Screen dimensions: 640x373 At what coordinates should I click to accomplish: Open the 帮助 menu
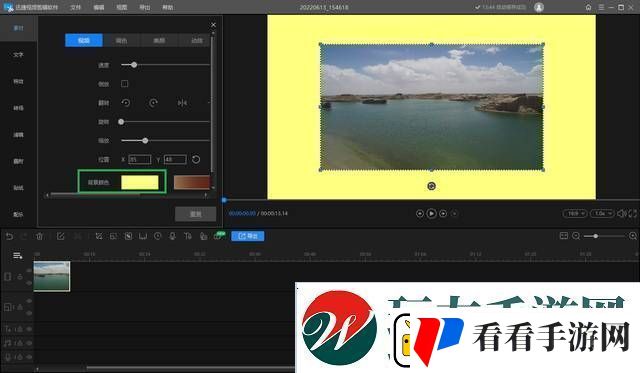point(167,7)
